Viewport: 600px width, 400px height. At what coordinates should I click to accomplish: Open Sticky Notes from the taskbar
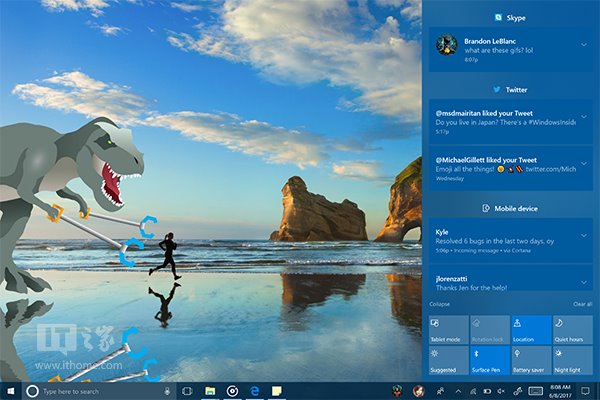(277, 391)
